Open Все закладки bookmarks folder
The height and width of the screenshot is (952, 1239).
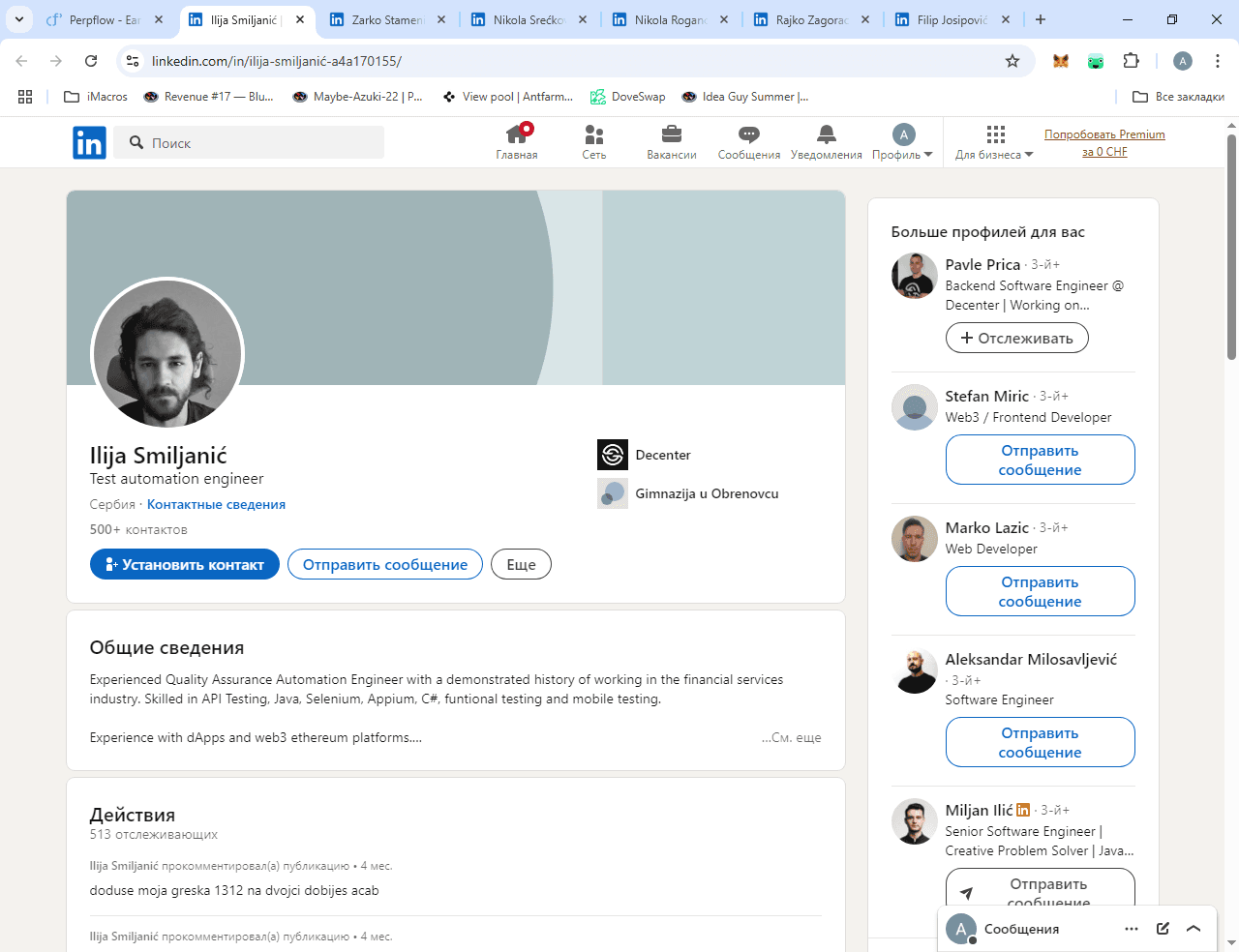[x=1178, y=97]
